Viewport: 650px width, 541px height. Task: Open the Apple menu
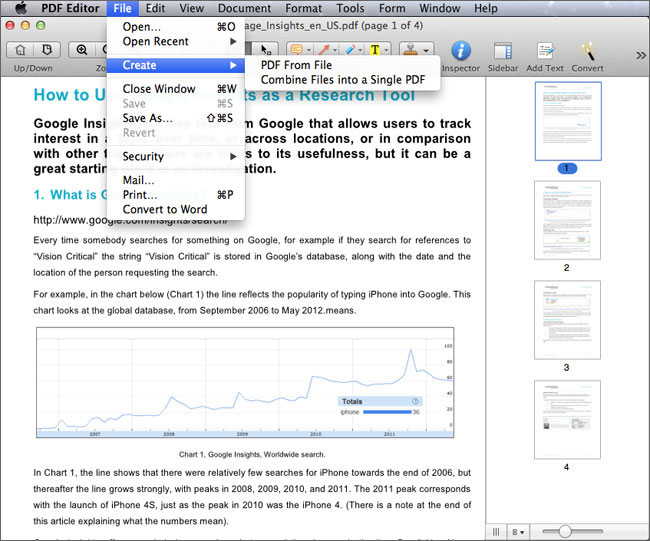point(20,8)
